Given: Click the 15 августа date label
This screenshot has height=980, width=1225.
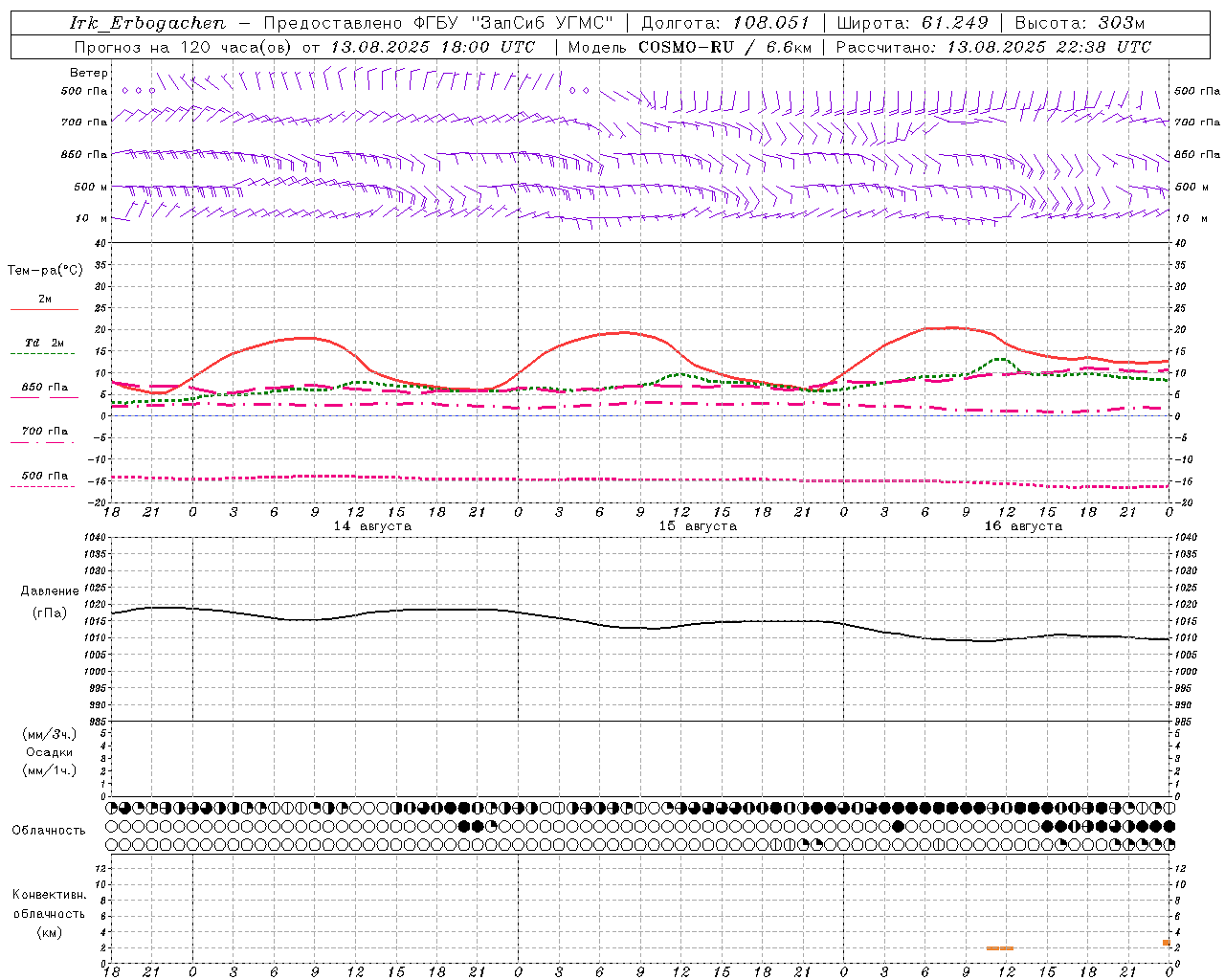Looking at the screenshot, I should coord(698,526).
